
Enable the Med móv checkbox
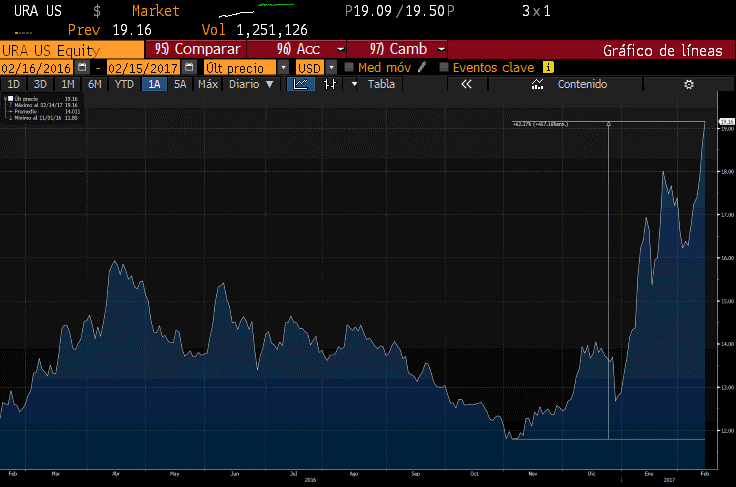pyautogui.click(x=349, y=67)
